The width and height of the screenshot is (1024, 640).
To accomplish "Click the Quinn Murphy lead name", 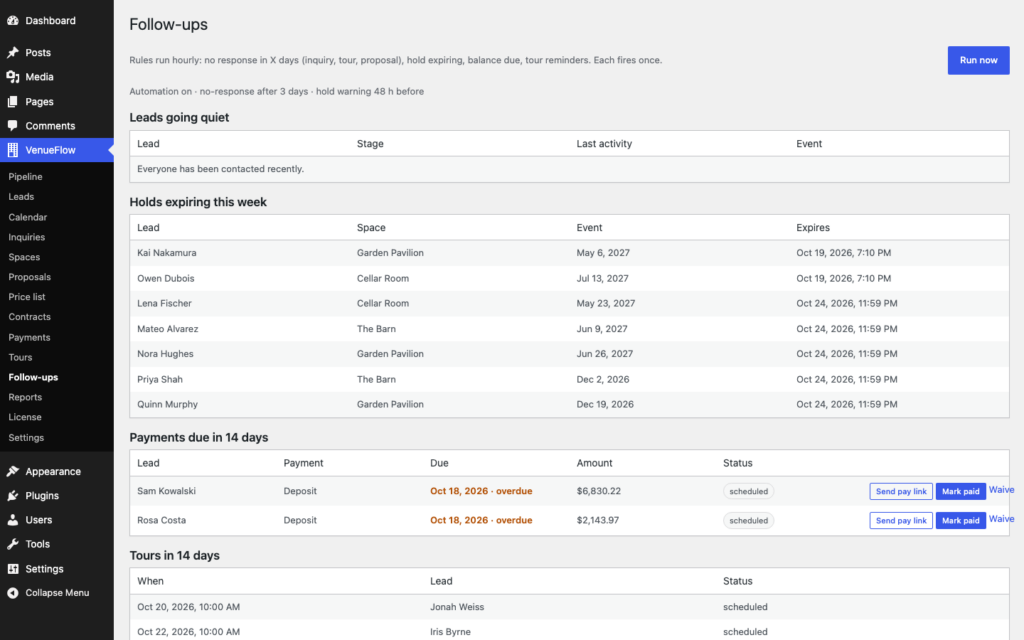I will tap(167, 404).
